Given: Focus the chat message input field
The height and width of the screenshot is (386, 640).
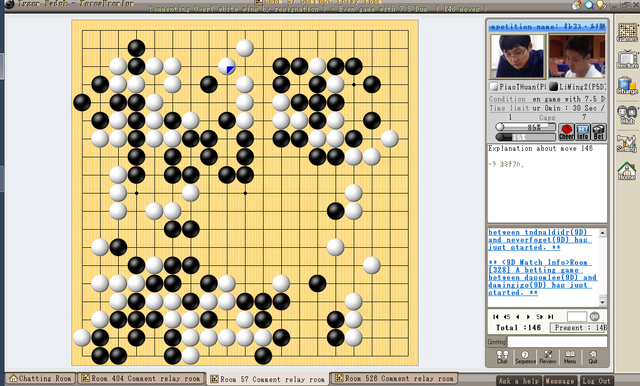Looking at the screenshot, I should [557, 342].
